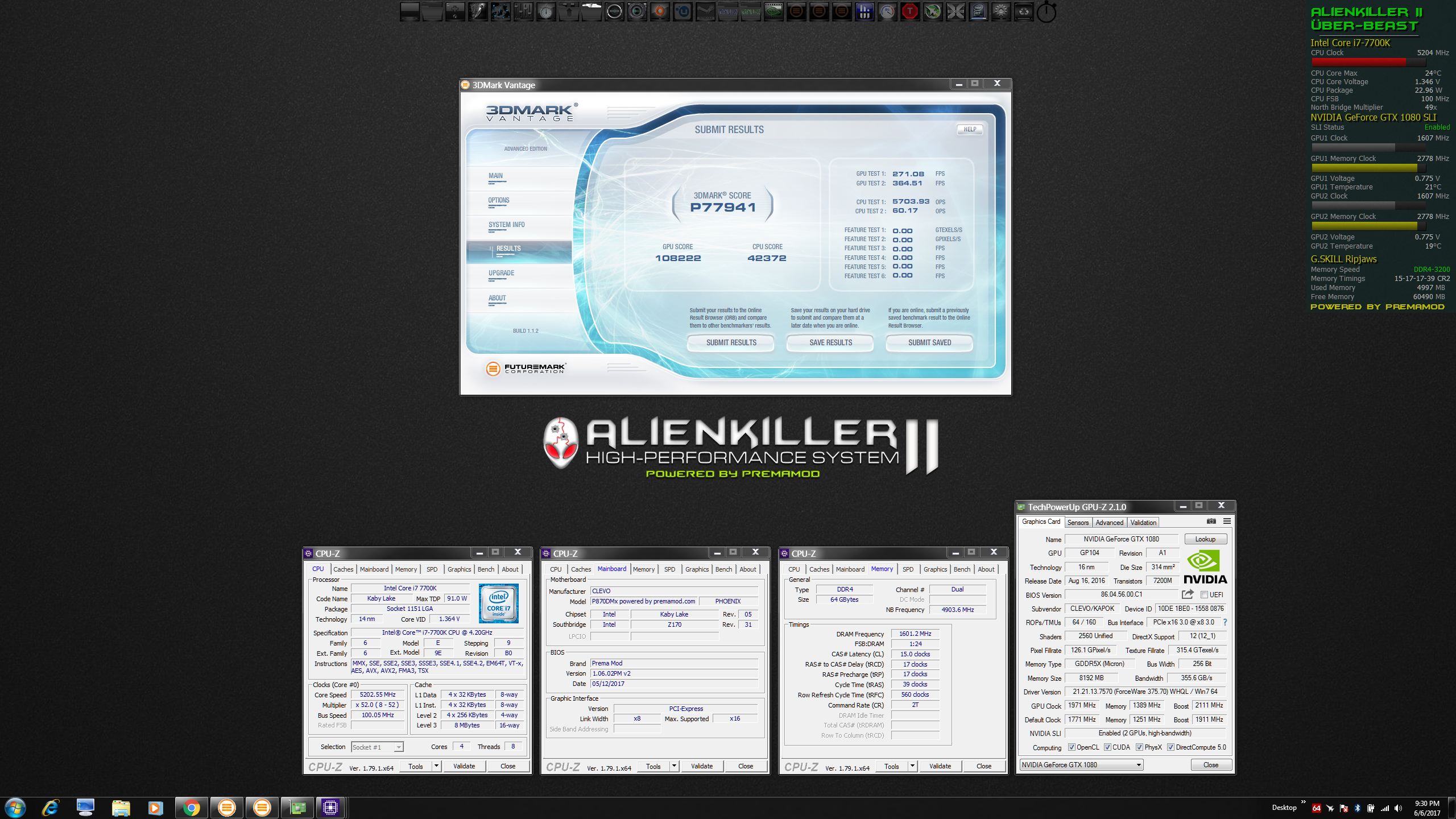Toggle the UEFI checkbox in GPU-Z

[1204, 595]
